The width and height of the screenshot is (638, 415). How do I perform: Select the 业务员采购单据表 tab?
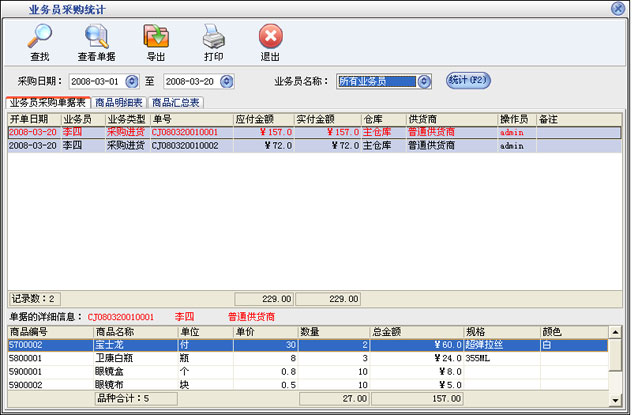tap(47, 102)
